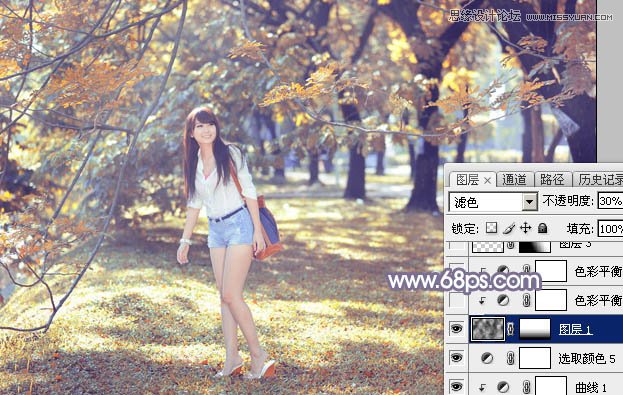This screenshot has height=395, width=623.
Task: Toggle lock all padlock icon
Action: 542,228
